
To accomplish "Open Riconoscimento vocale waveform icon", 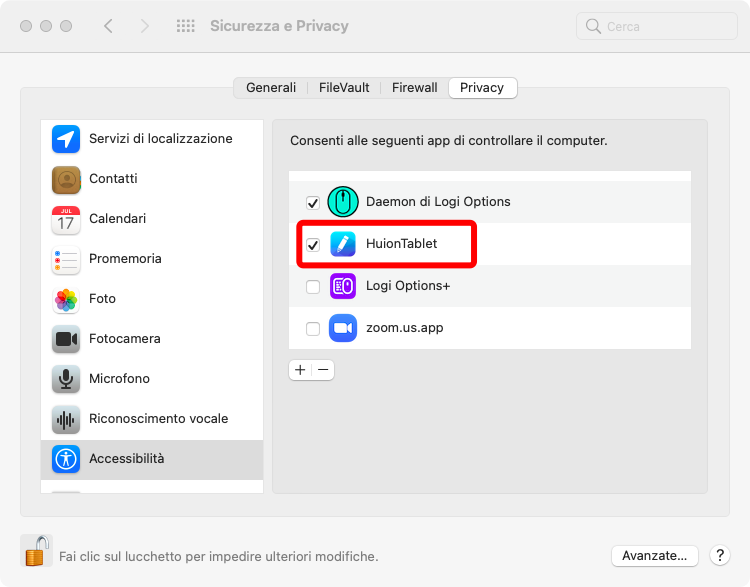I will 66,419.
